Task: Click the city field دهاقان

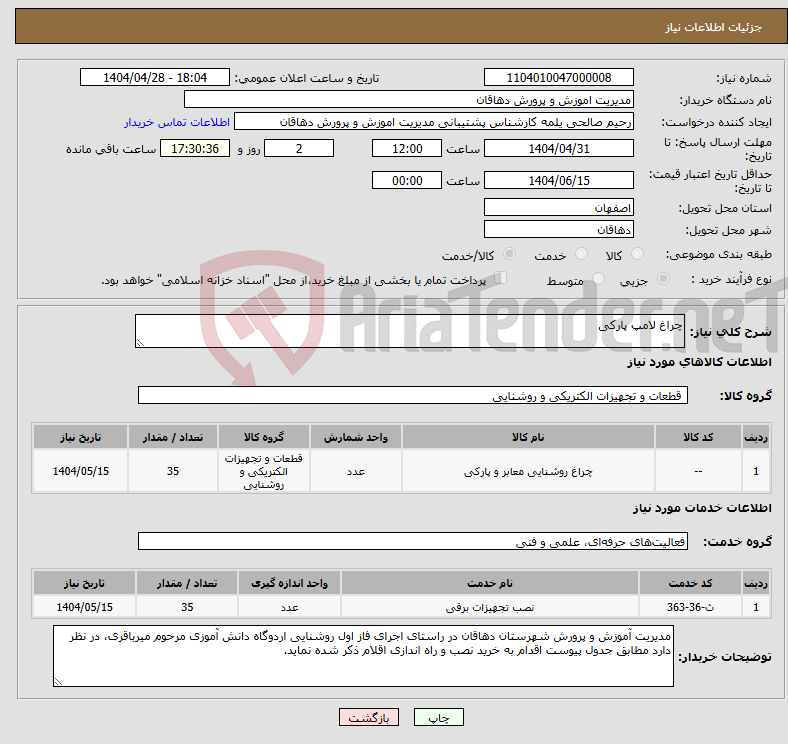Action: [559, 229]
